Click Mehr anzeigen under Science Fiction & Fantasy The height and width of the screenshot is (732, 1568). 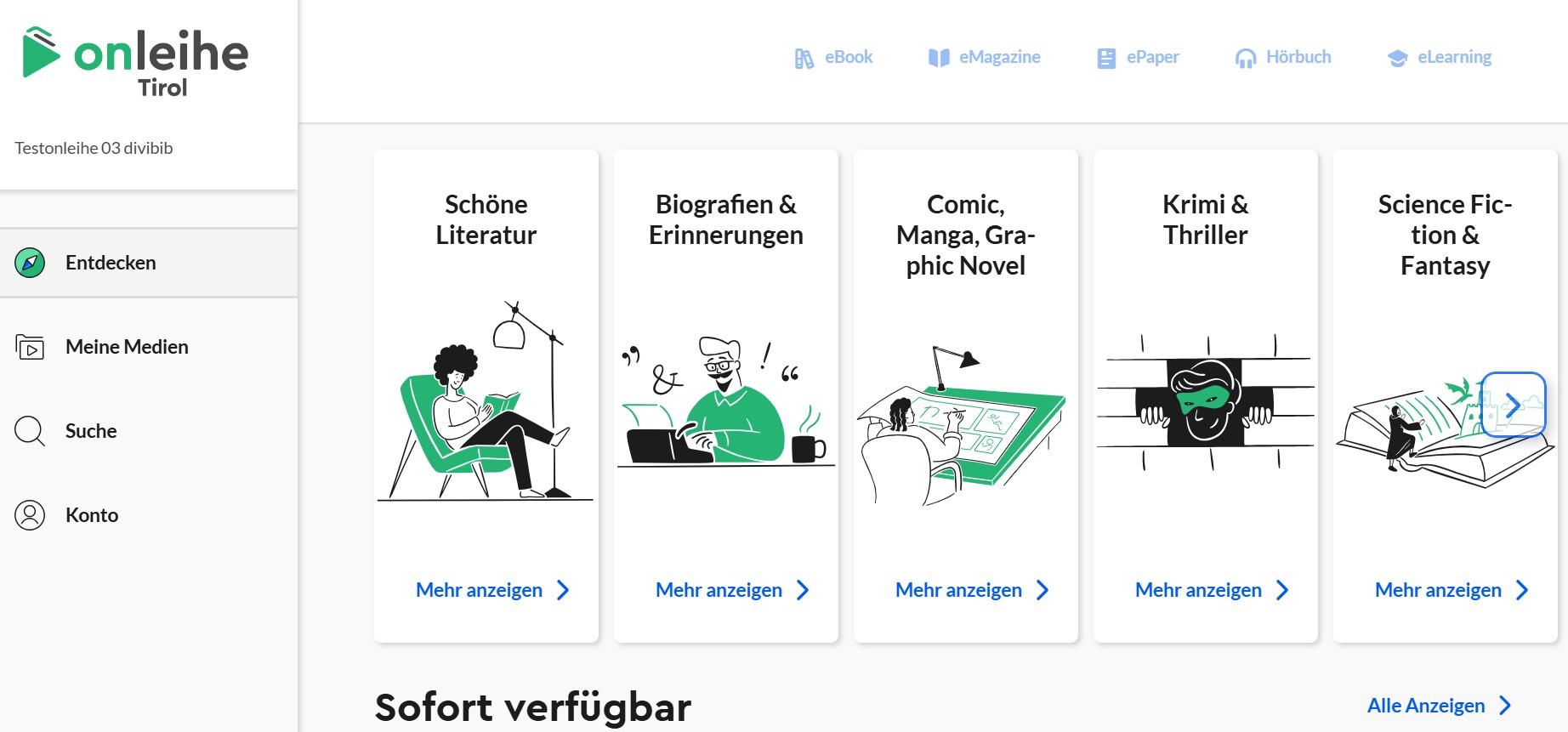point(1438,590)
